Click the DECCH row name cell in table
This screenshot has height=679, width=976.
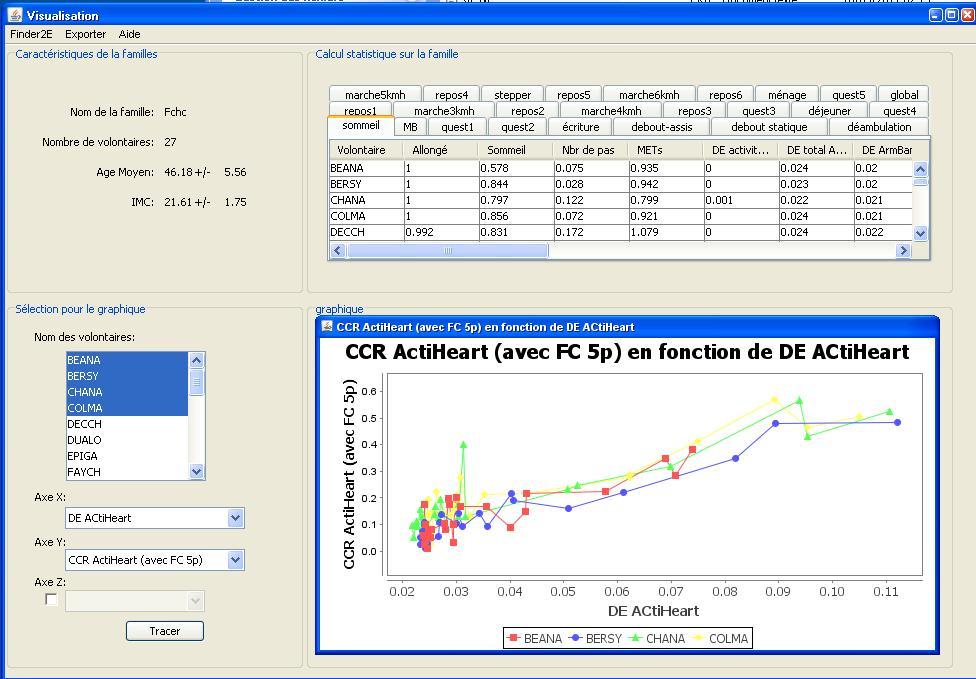367,232
